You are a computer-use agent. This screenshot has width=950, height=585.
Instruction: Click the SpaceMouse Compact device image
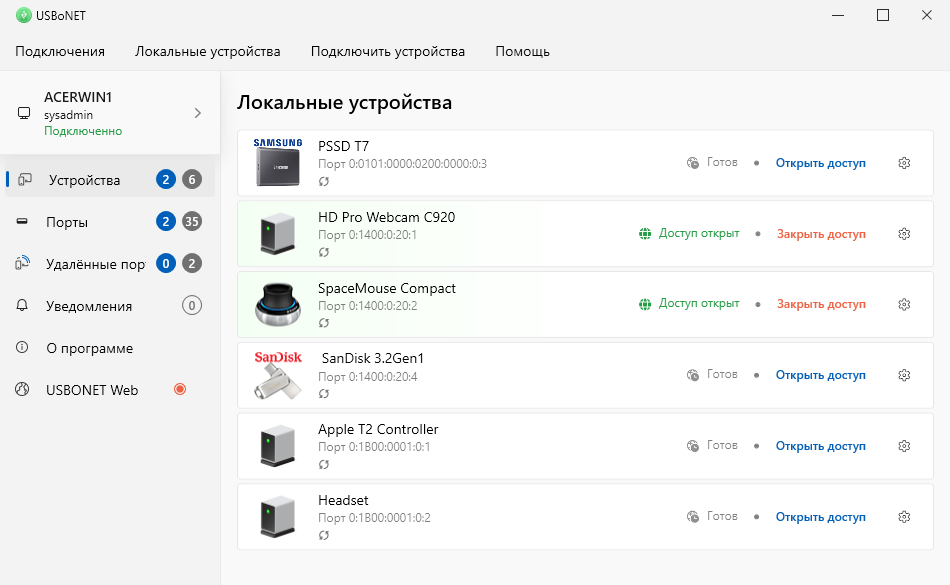click(277, 304)
